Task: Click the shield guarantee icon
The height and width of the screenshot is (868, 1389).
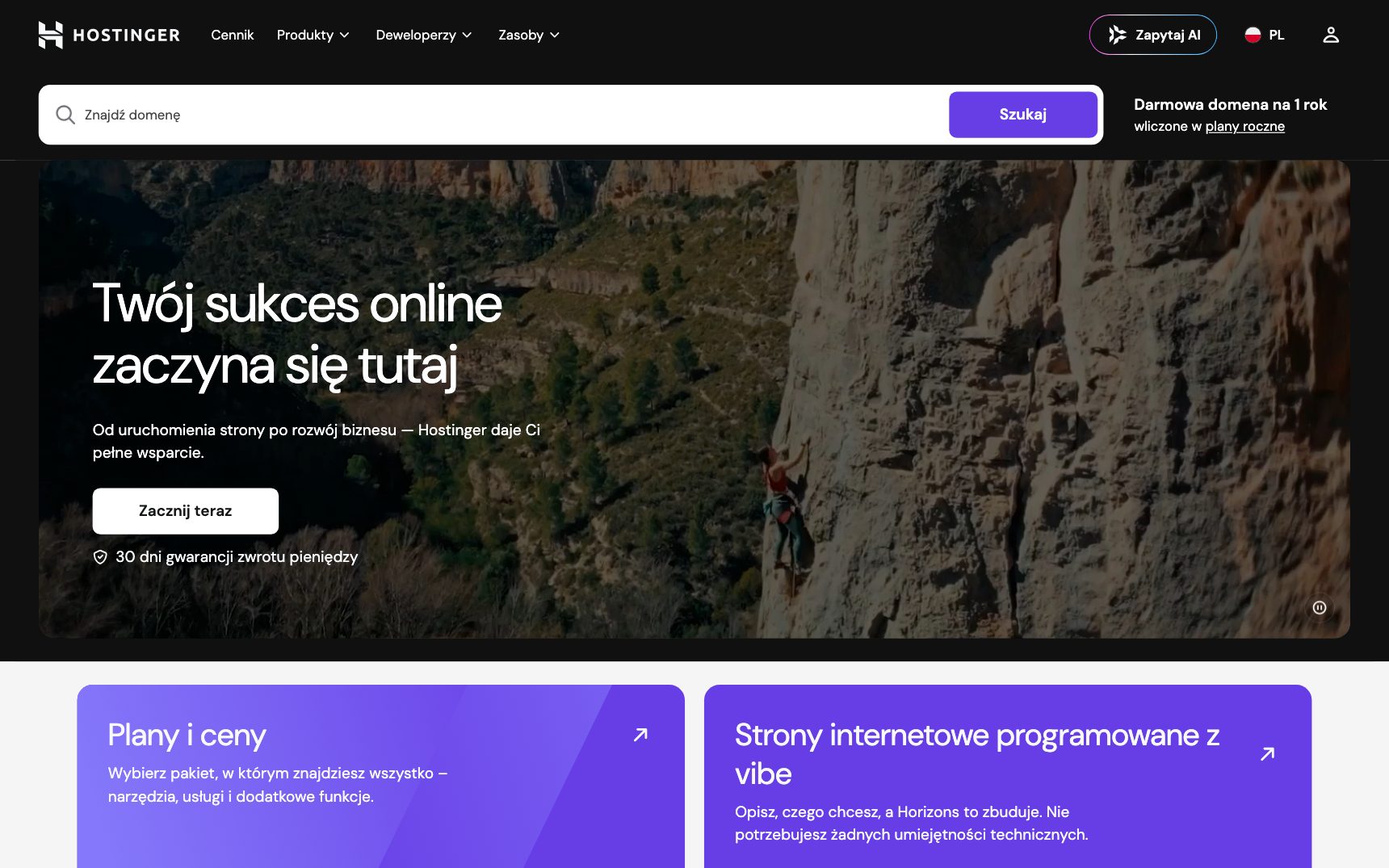Action: (100, 557)
